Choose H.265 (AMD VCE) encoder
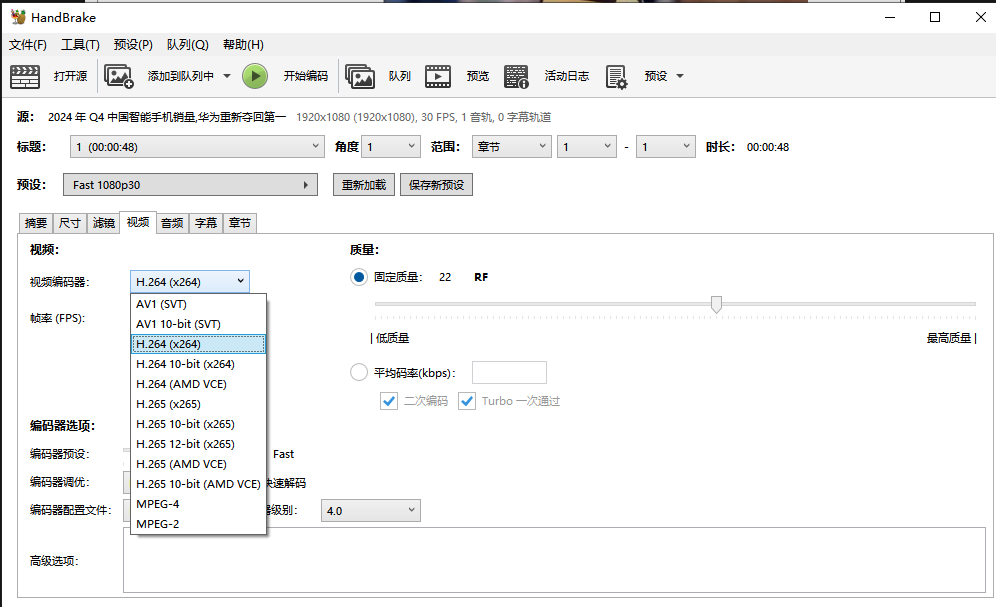The height and width of the screenshot is (607, 996). coord(198,464)
